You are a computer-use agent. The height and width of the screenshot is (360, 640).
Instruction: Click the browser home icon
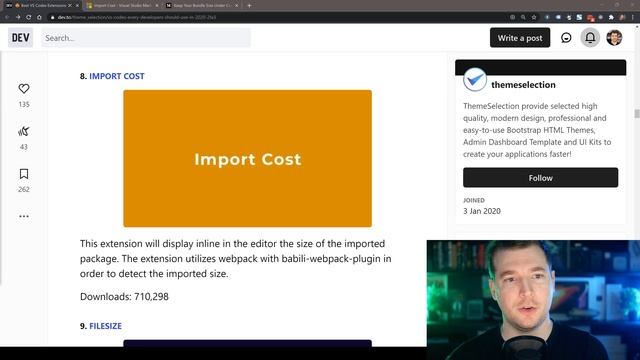point(39,17)
